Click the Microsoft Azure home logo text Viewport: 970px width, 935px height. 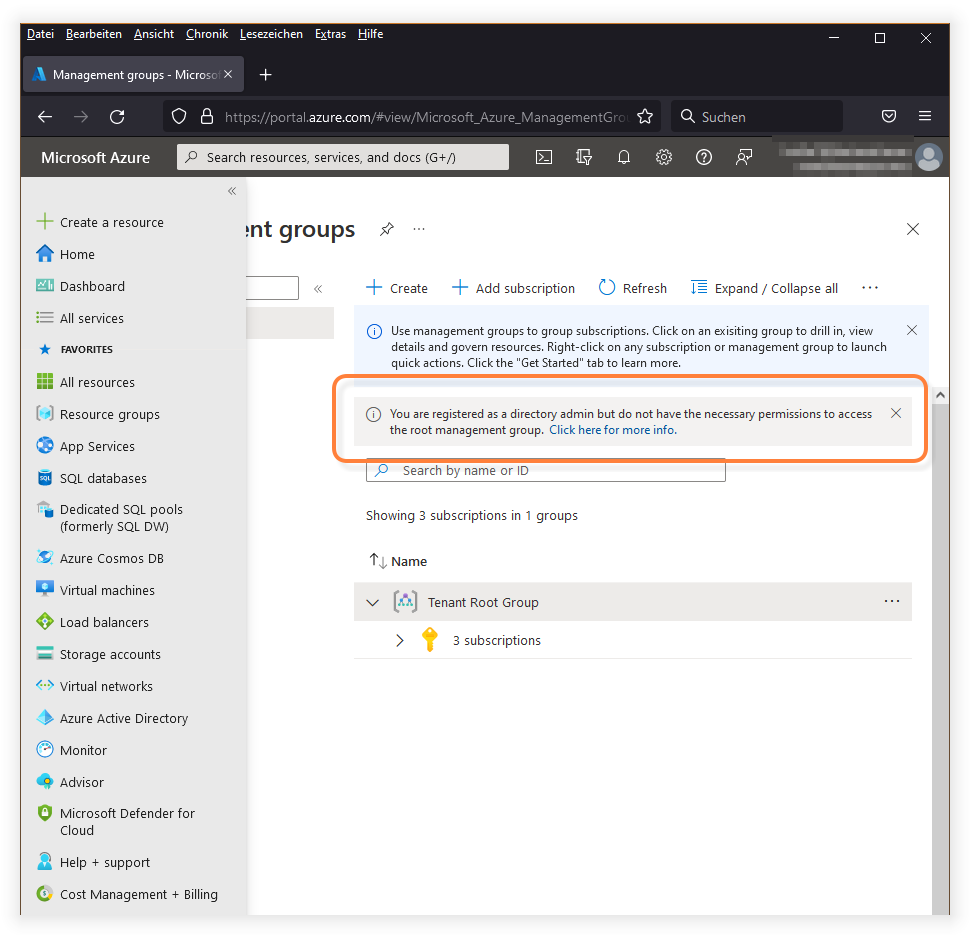[x=95, y=157]
